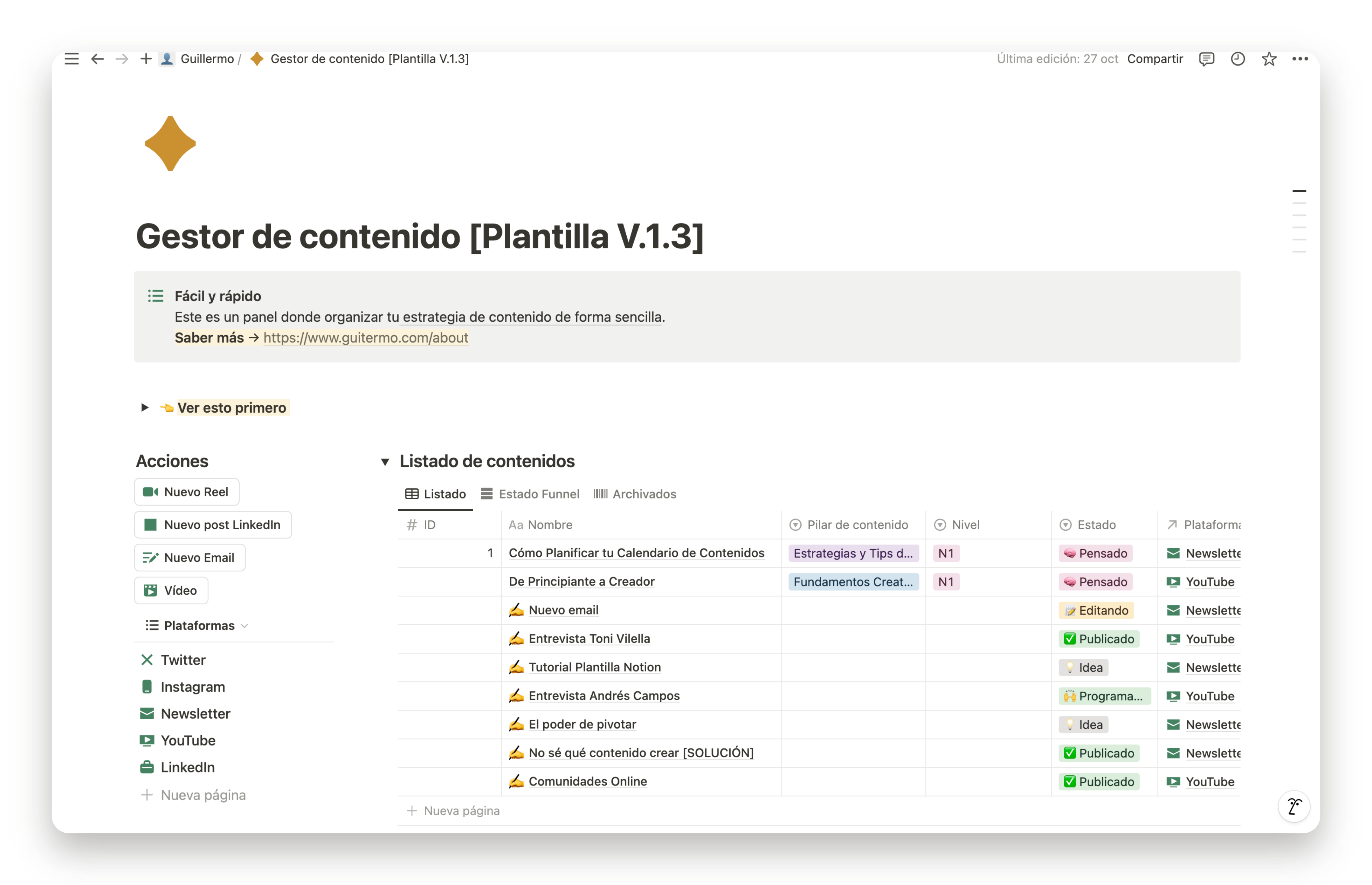The height and width of the screenshot is (885, 1372).
Task: Favorite the page with star icon
Action: click(x=1269, y=59)
